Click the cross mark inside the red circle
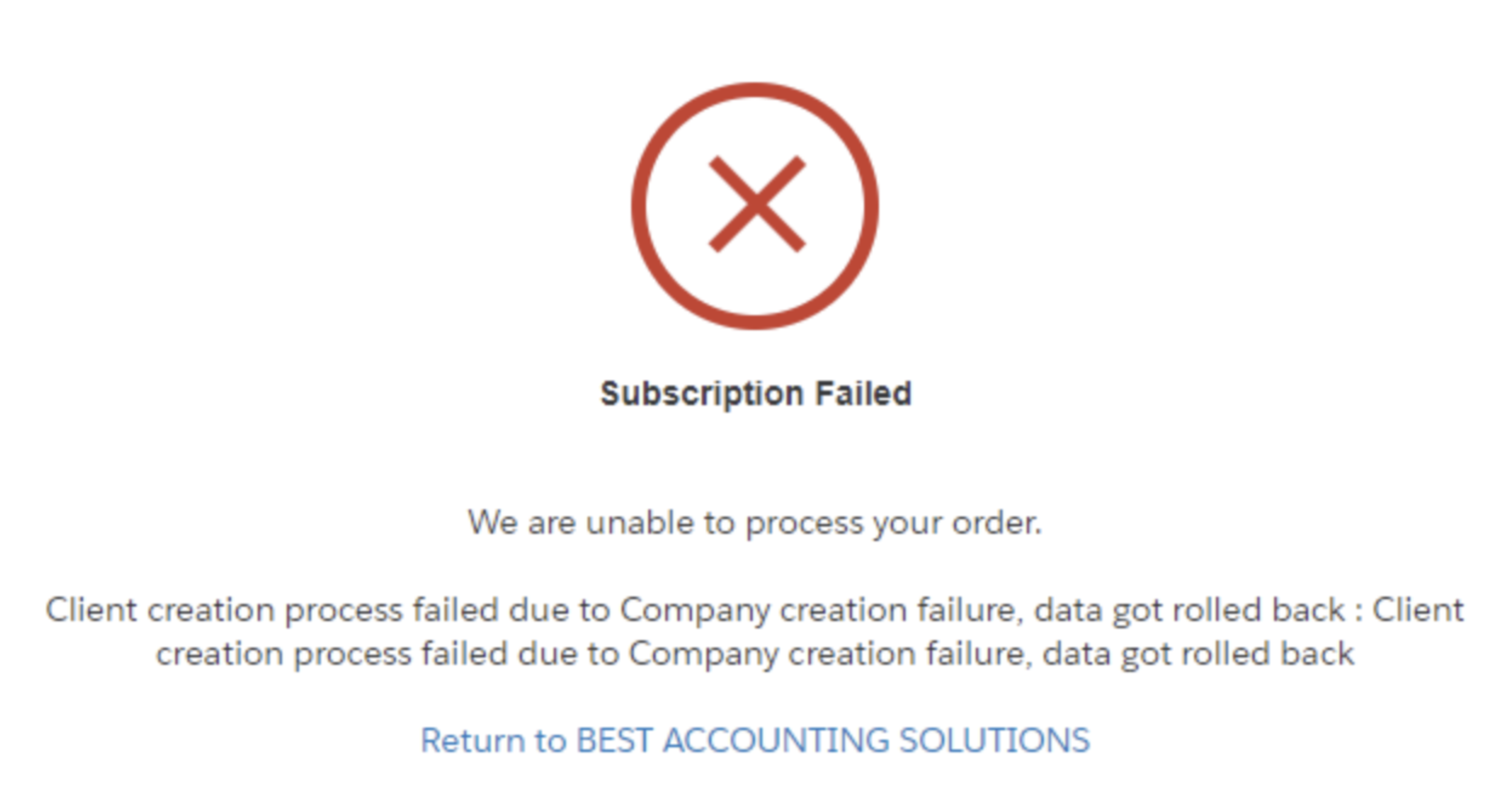 756,204
